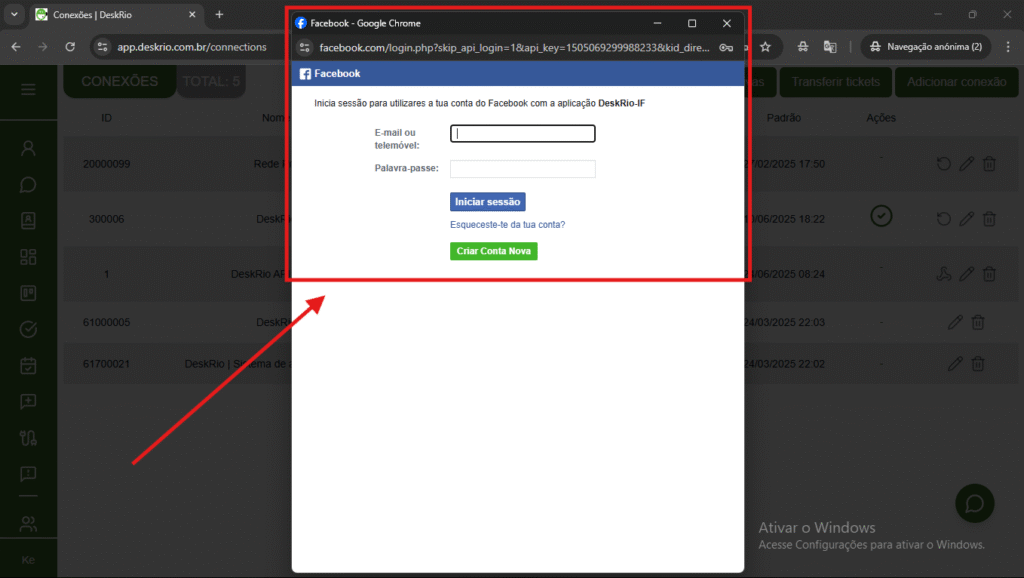1024x578 pixels.
Task: Open the check-circle tasks icon in sidebar
Action: (28, 329)
